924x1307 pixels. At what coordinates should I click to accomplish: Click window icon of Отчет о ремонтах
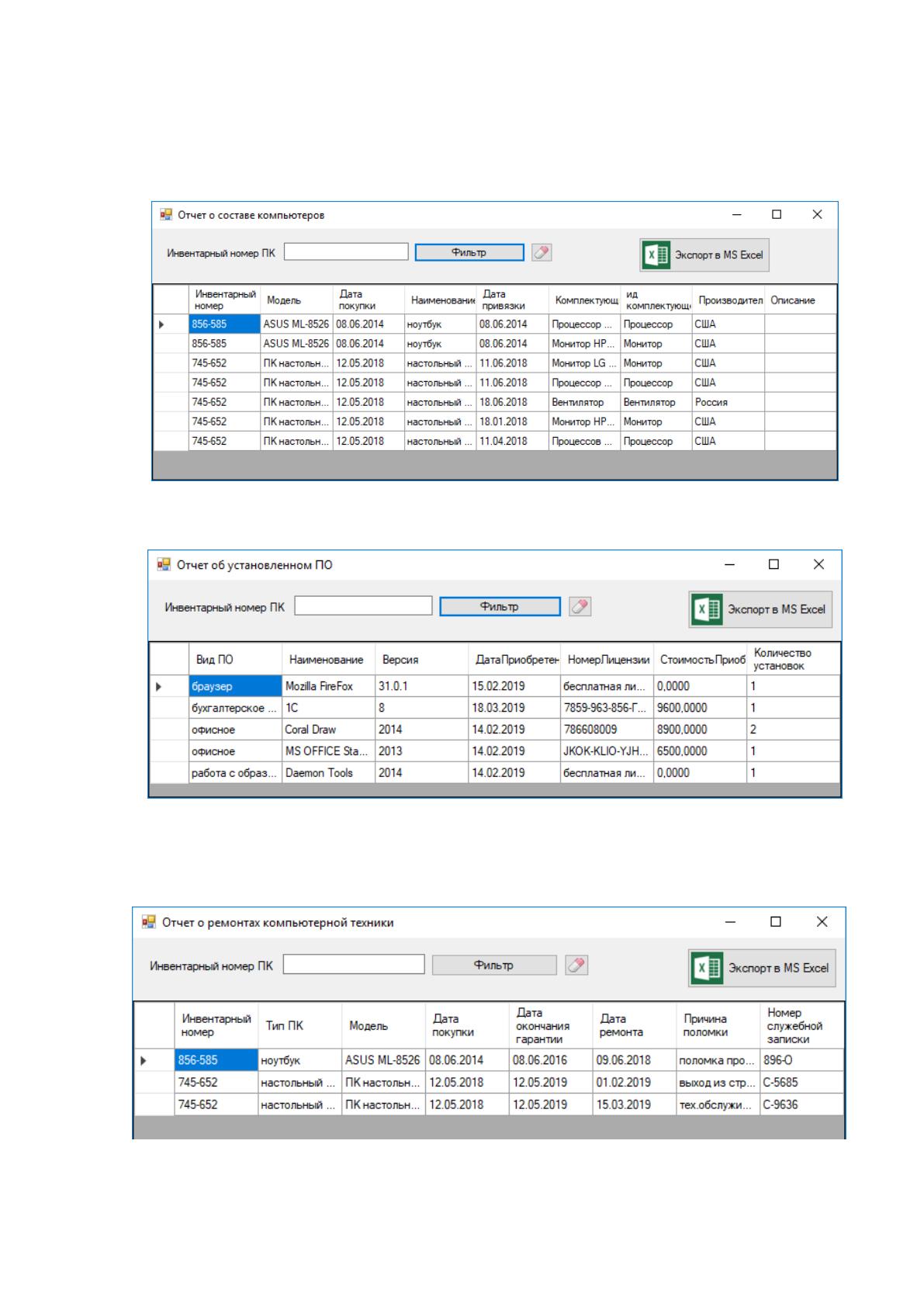148,922
